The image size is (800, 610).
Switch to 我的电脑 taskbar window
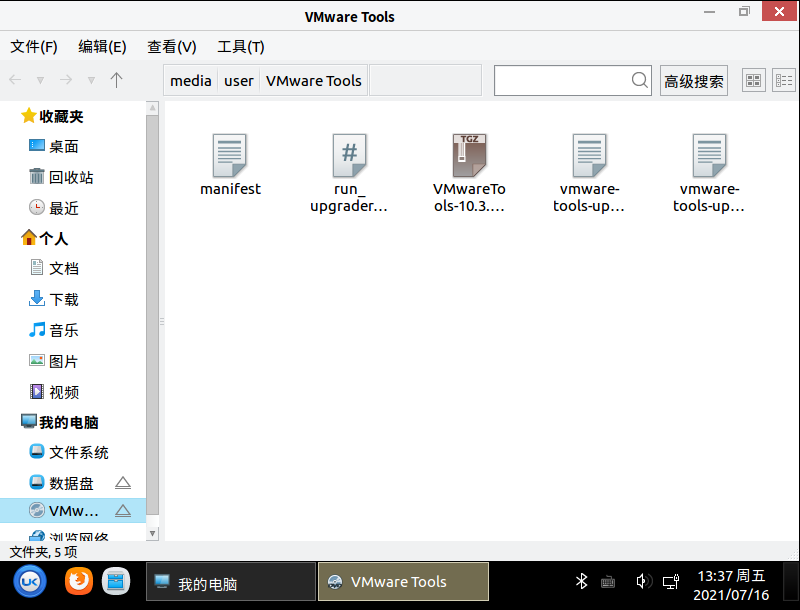pos(231,581)
